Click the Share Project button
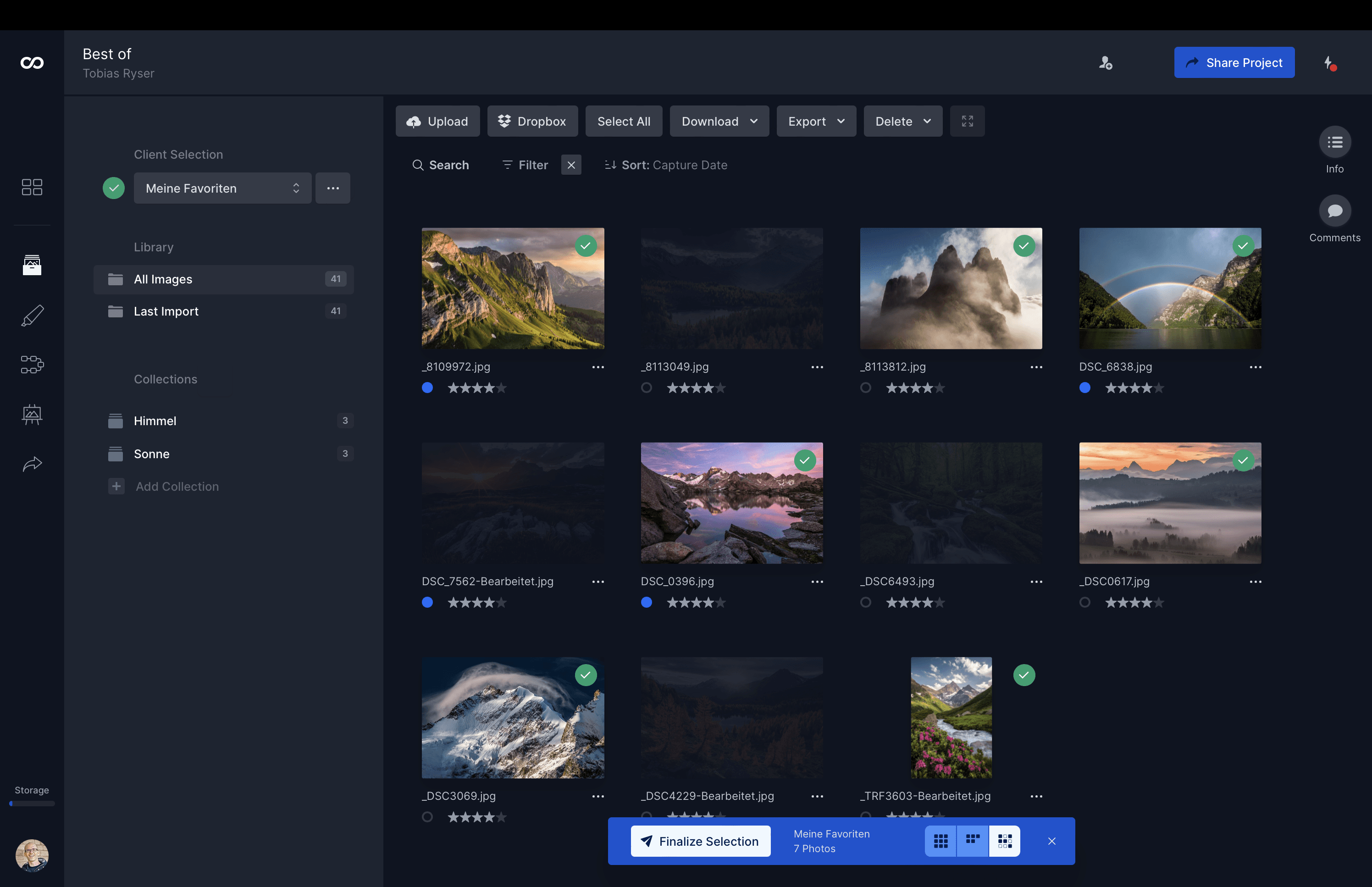1372x887 pixels. click(x=1234, y=62)
